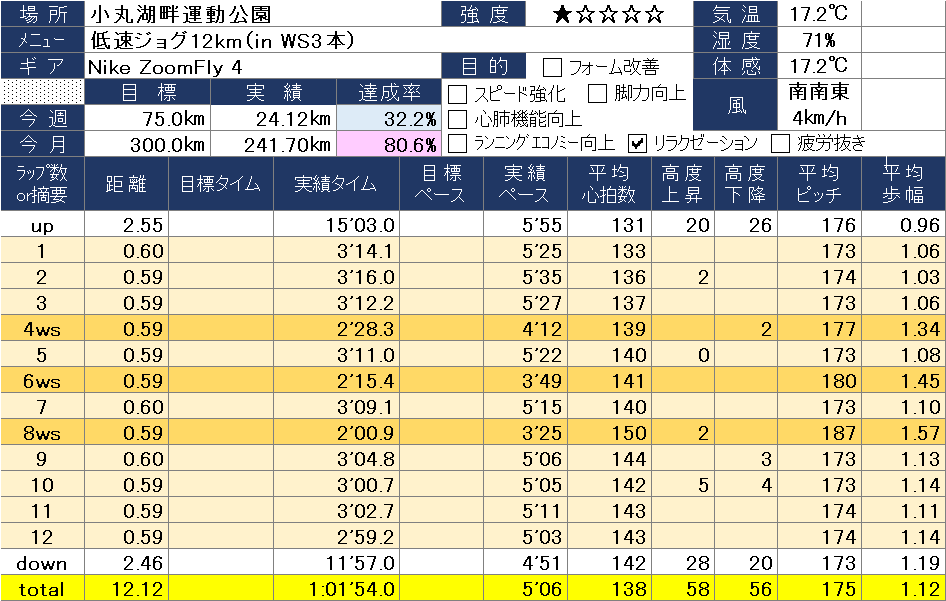Select the 8ws lap row label
The height and width of the screenshot is (601, 946).
click(x=42, y=433)
